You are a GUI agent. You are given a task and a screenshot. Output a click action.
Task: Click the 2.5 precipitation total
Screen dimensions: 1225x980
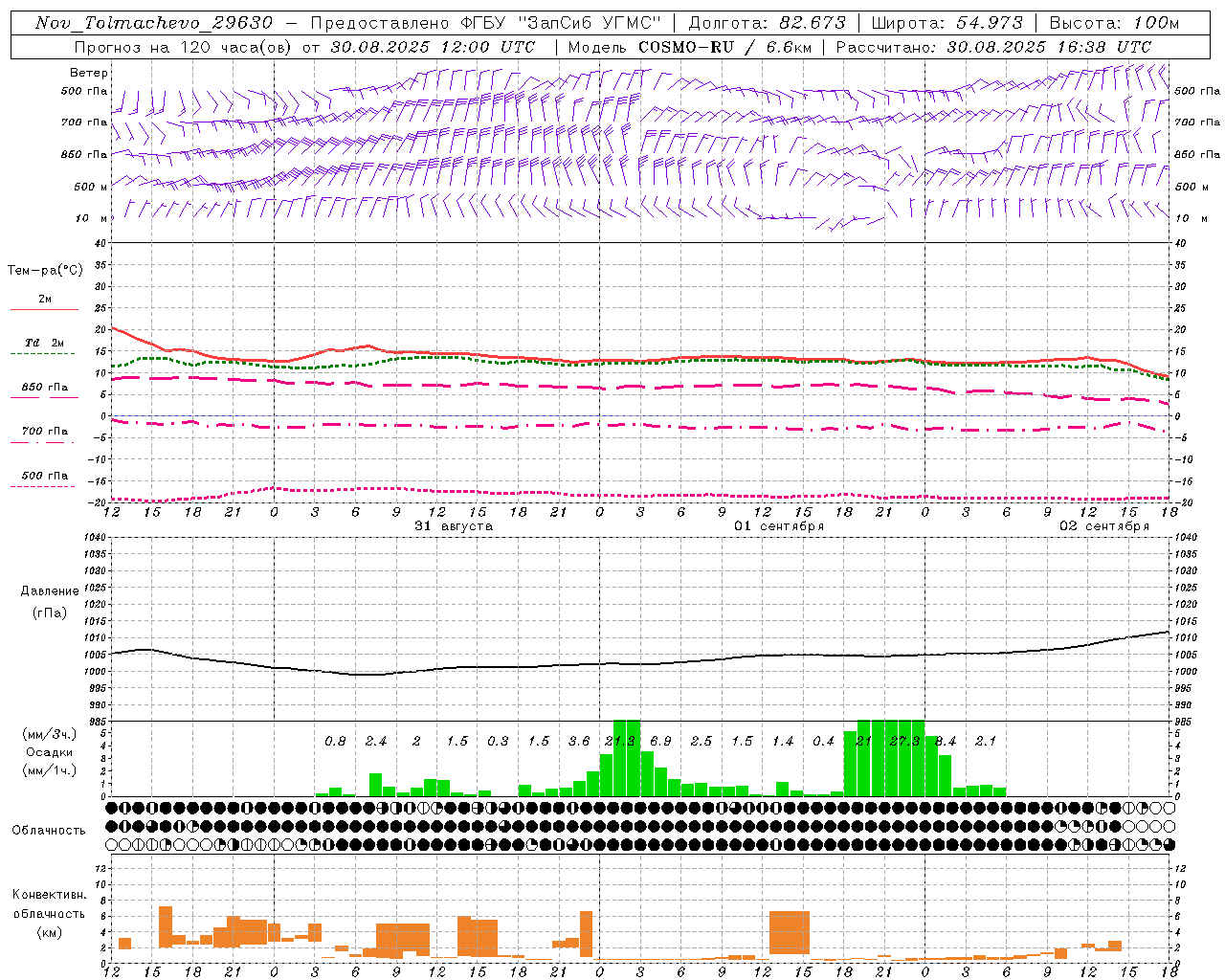point(702,742)
